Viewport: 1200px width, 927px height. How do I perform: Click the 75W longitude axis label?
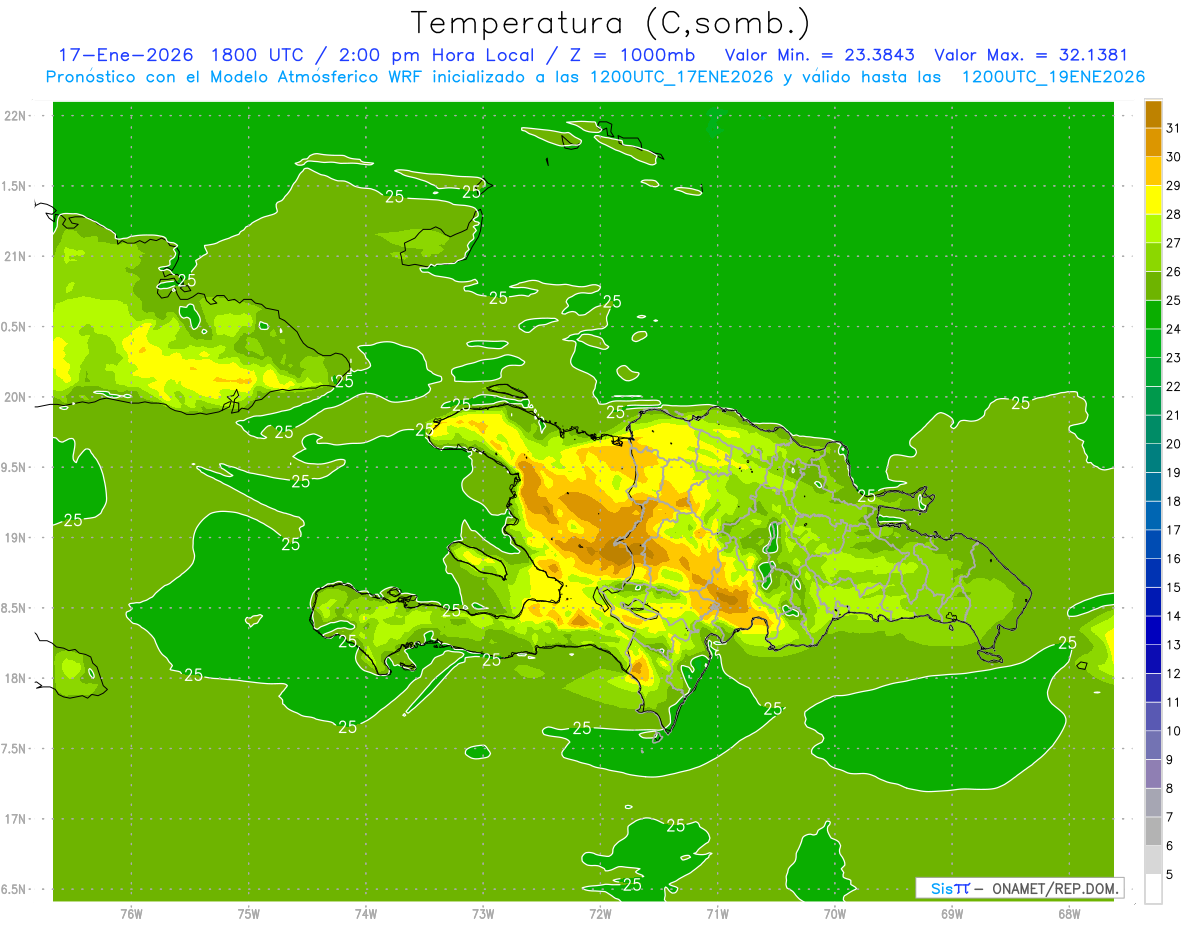pos(249,914)
